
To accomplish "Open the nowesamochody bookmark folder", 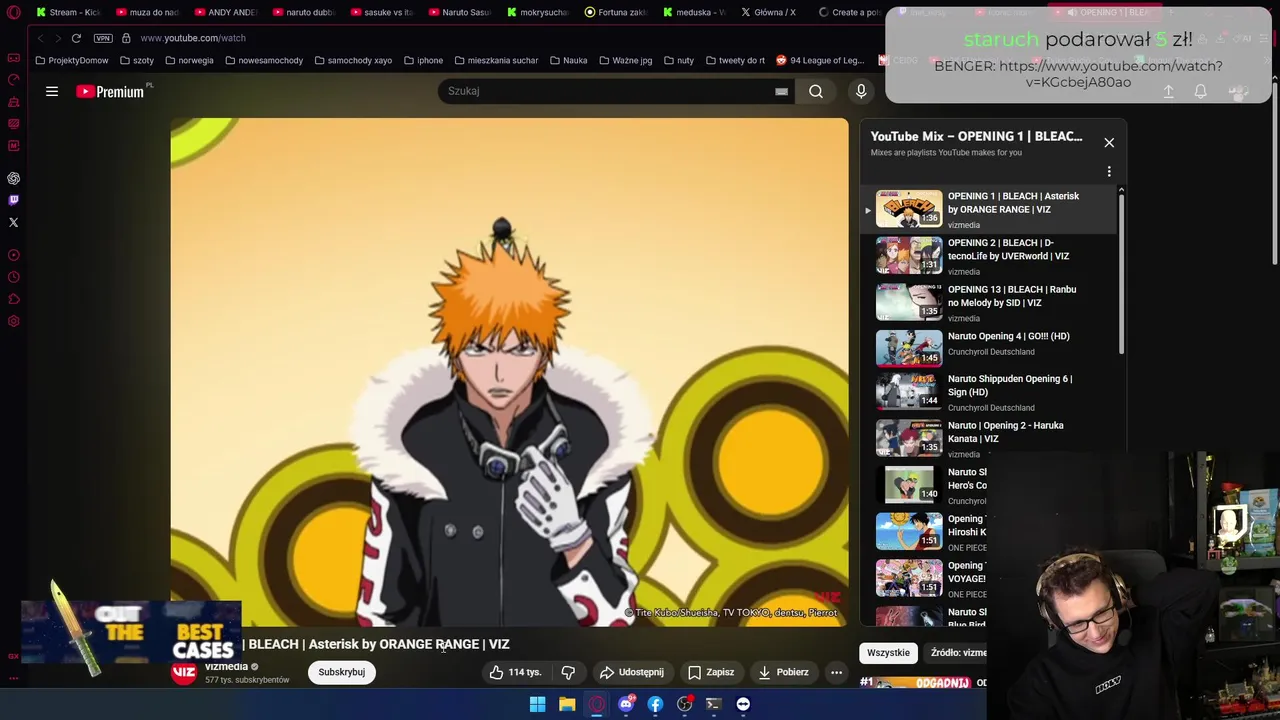I will [x=264, y=60].
